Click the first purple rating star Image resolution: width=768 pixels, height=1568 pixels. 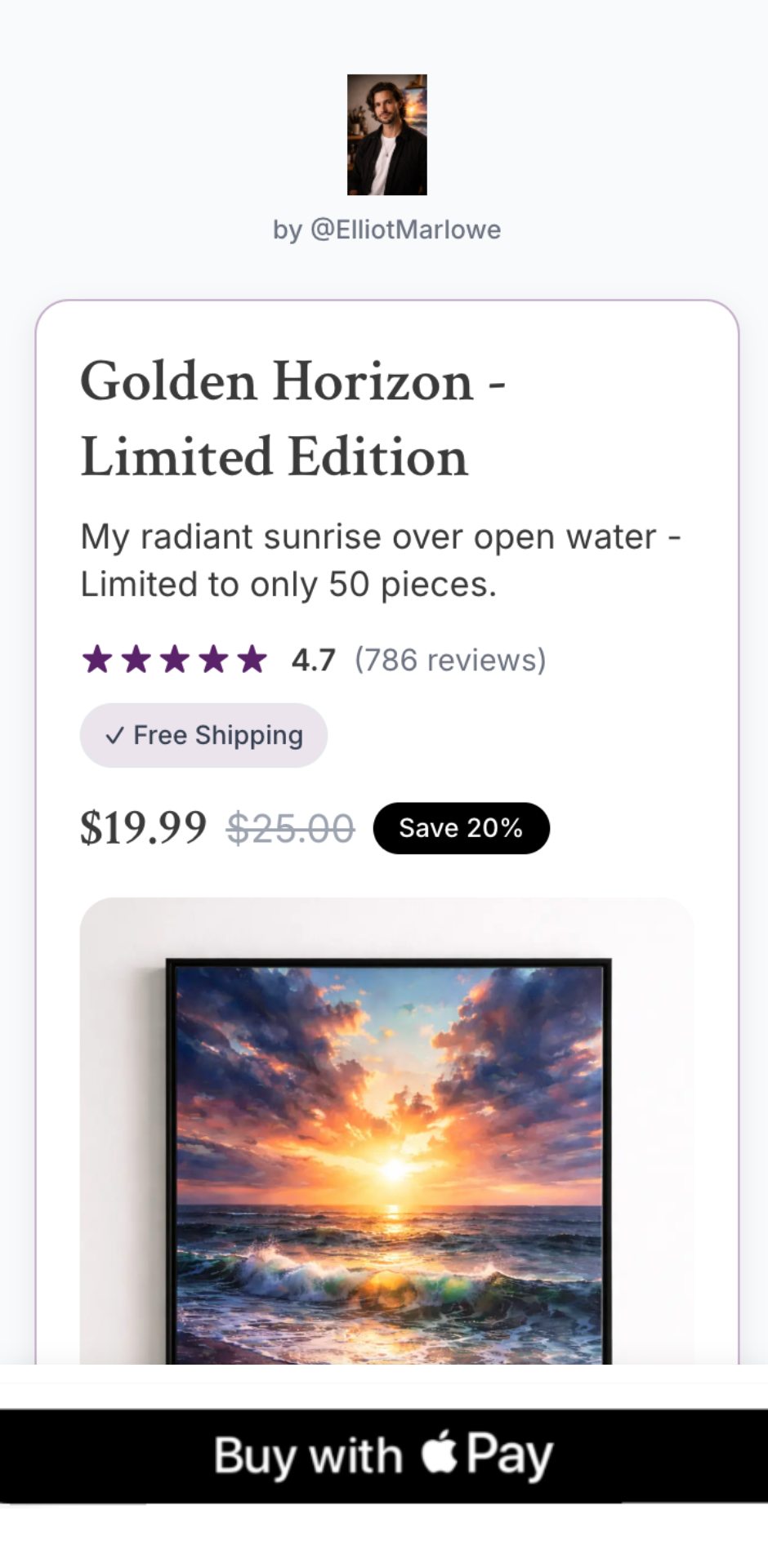click(x=96, y=659)
